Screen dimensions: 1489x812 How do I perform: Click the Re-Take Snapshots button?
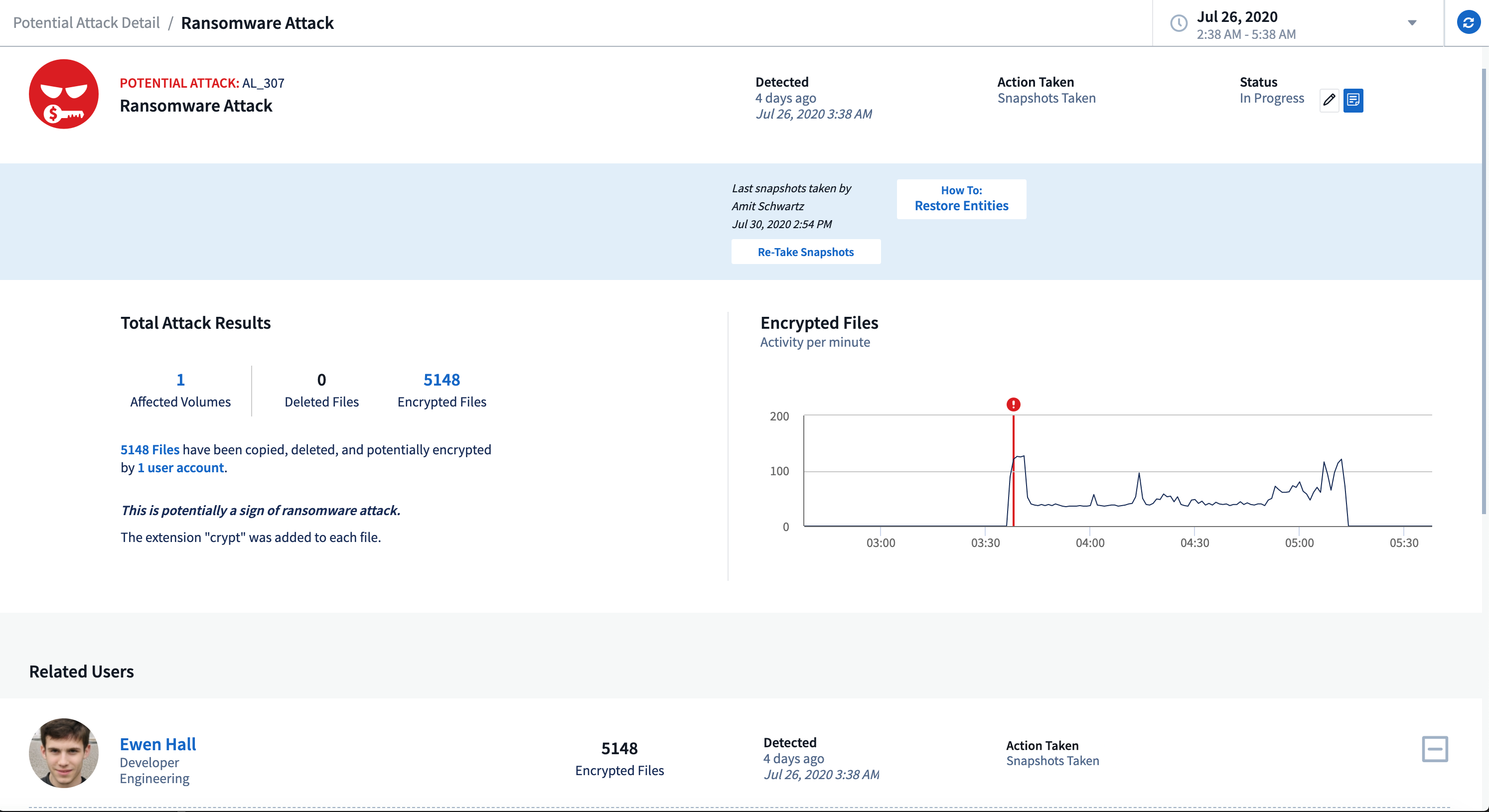pyautogui.click(x=806, y=252)
